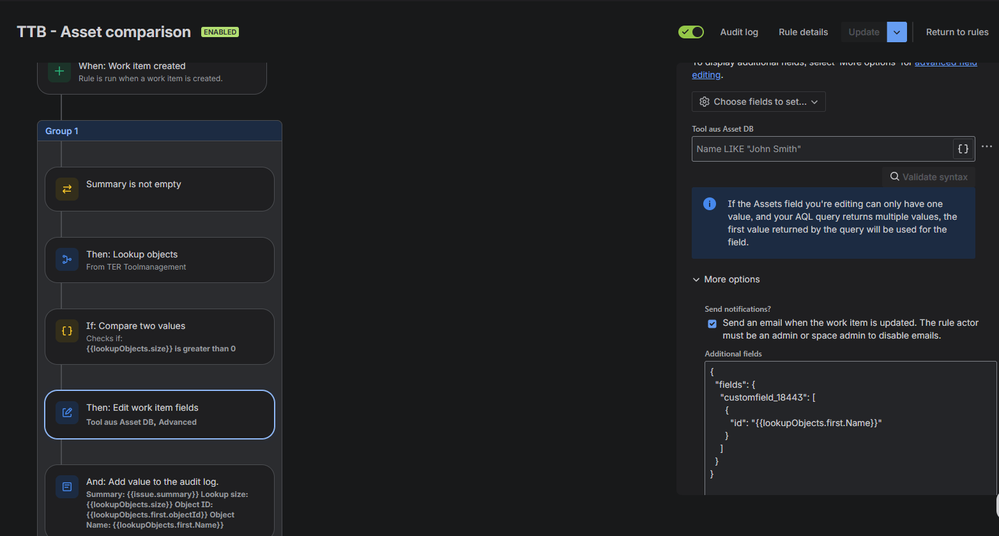Image resolution: width=999 pixels, height=536 pixels.
Task: Open the three-dot menu beside Tool aus Asset DB
Action: [x=987, y=147]
